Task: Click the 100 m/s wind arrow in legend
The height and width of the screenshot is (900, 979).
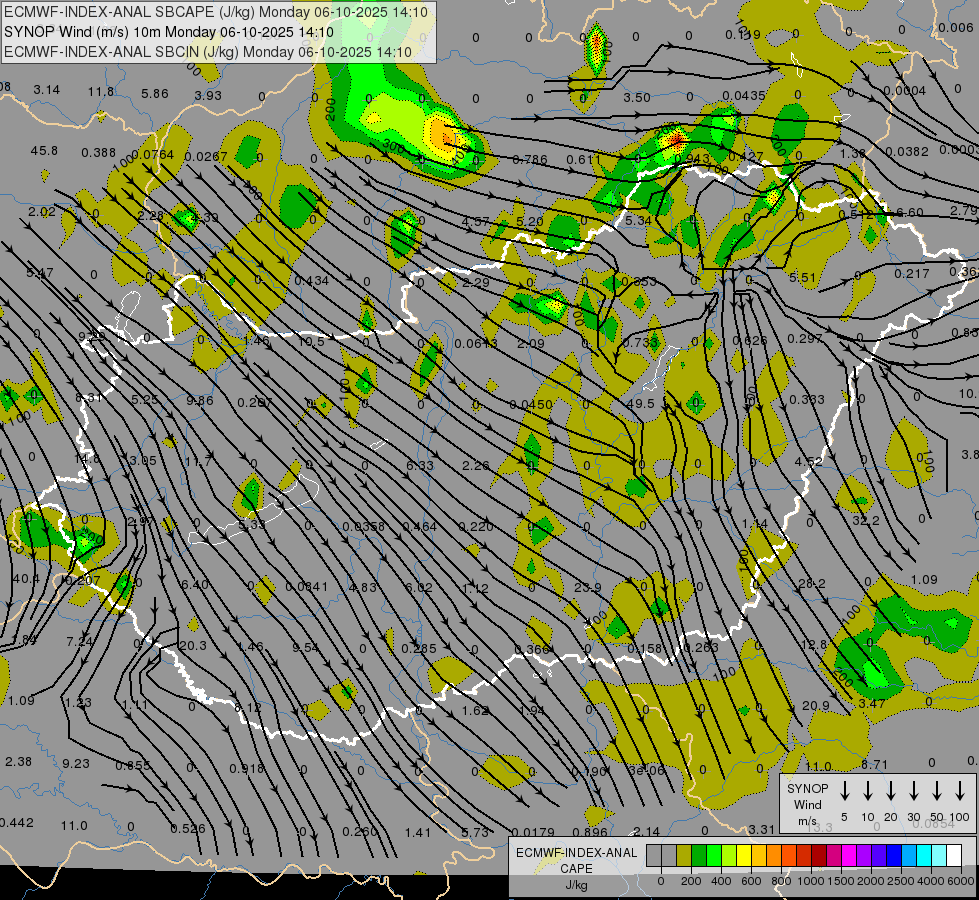Action: pyautogui.click(x=960, y=790)
